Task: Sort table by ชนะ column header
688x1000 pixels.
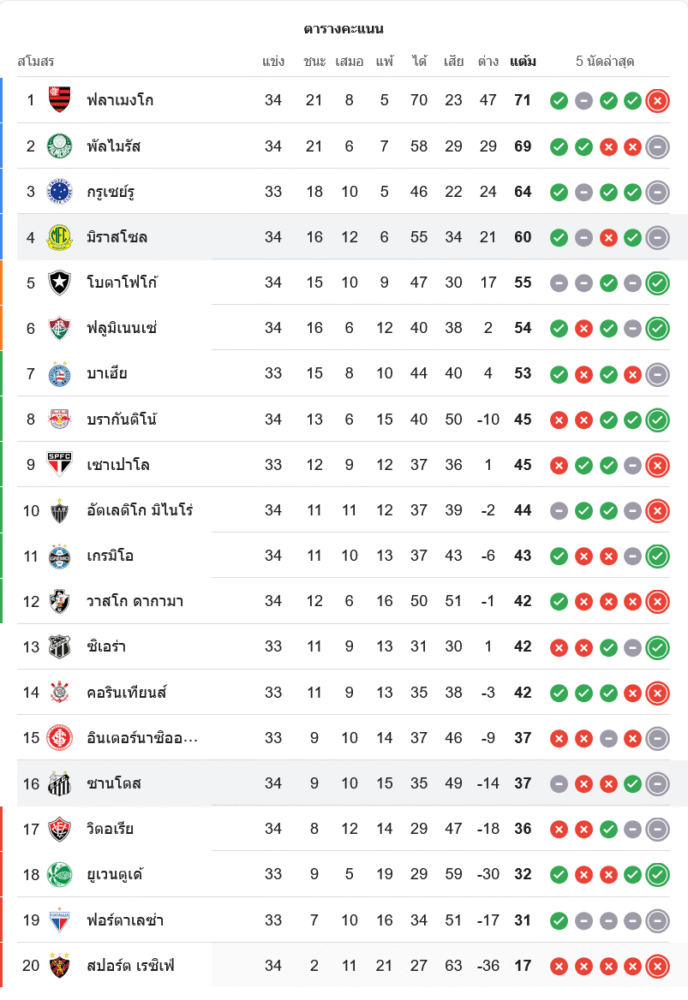Action: click(x=314, y=61)
